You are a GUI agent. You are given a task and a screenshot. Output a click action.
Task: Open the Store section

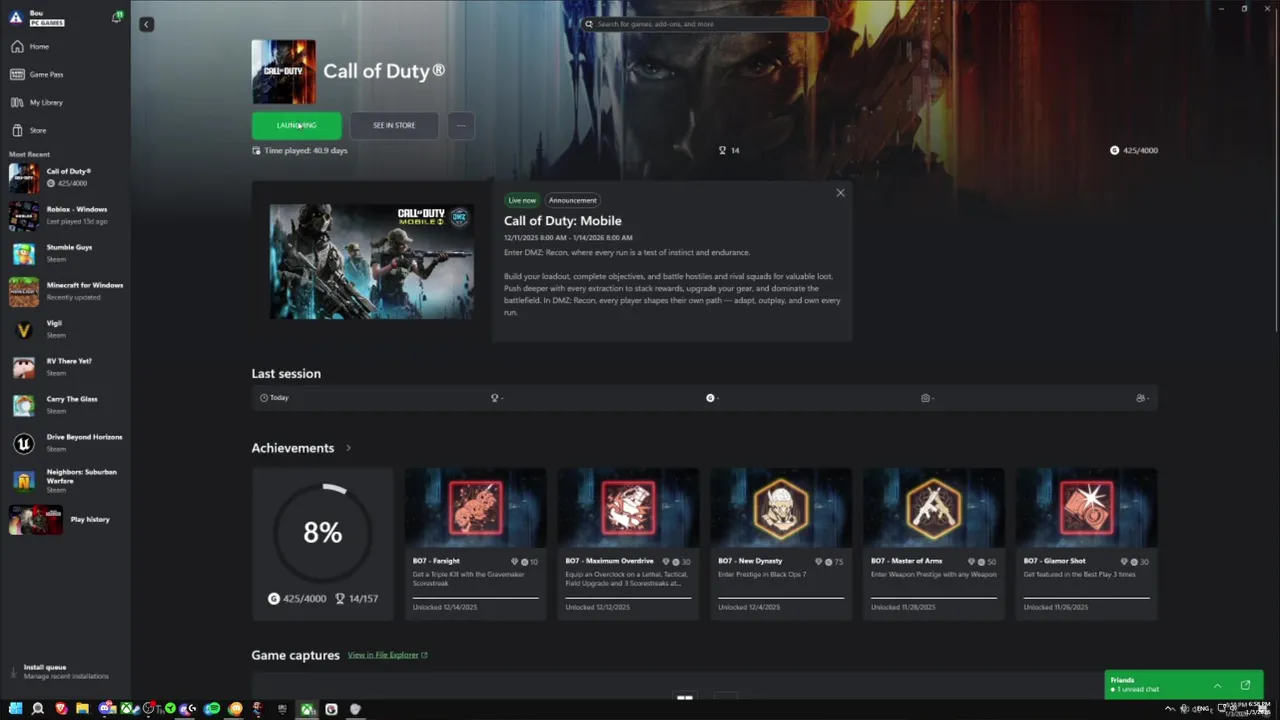coord(65,131)
